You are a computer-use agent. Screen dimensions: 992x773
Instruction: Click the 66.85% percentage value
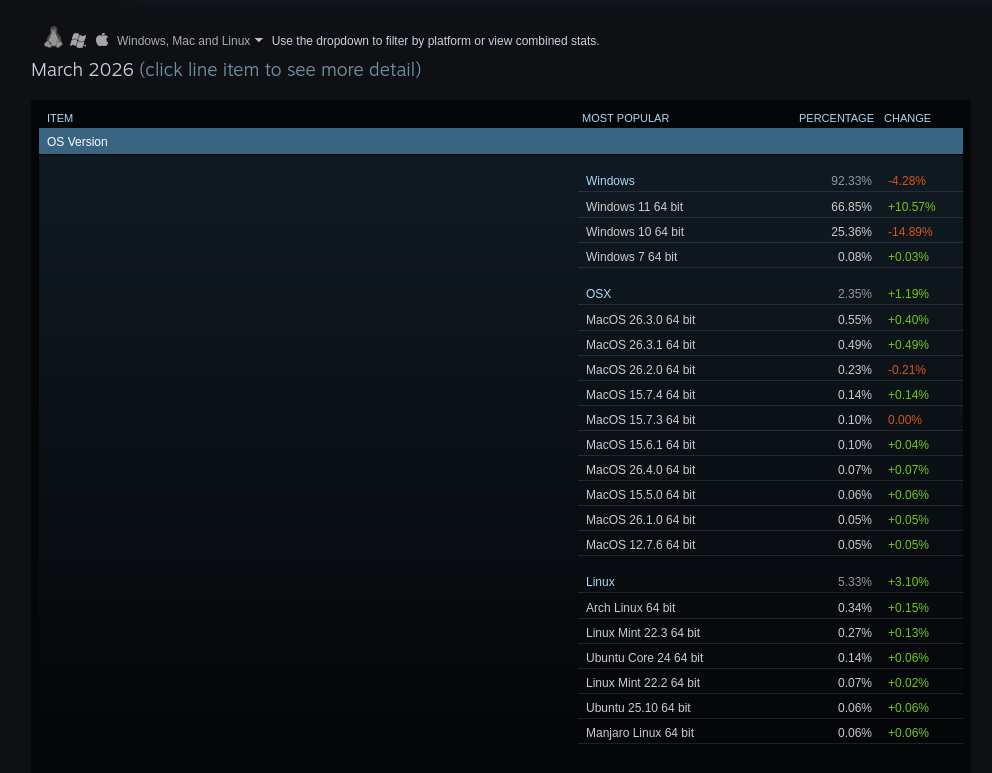(x=851, y=207)
